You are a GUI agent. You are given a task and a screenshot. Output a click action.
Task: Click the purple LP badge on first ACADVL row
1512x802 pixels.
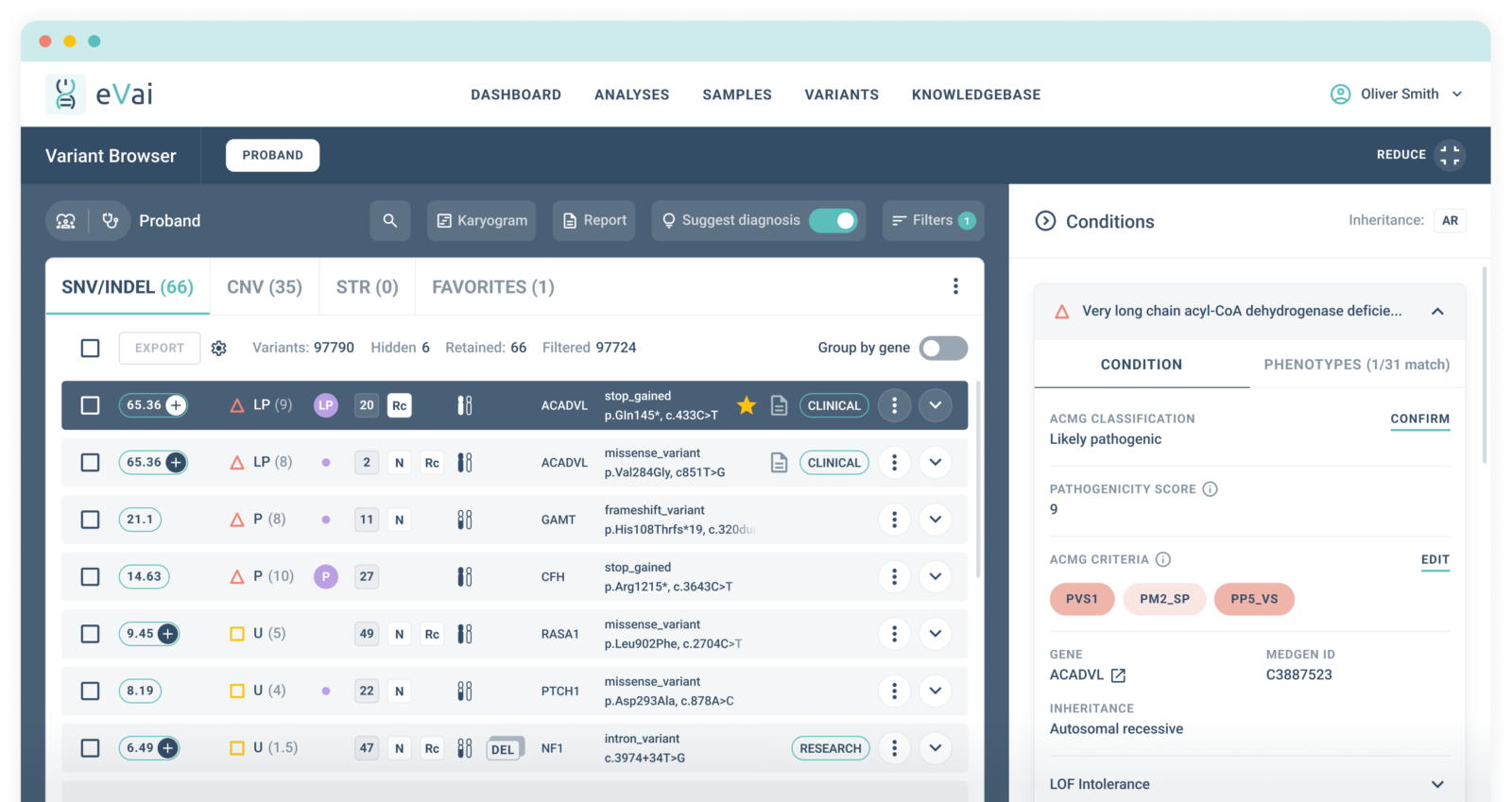point(326,405)
